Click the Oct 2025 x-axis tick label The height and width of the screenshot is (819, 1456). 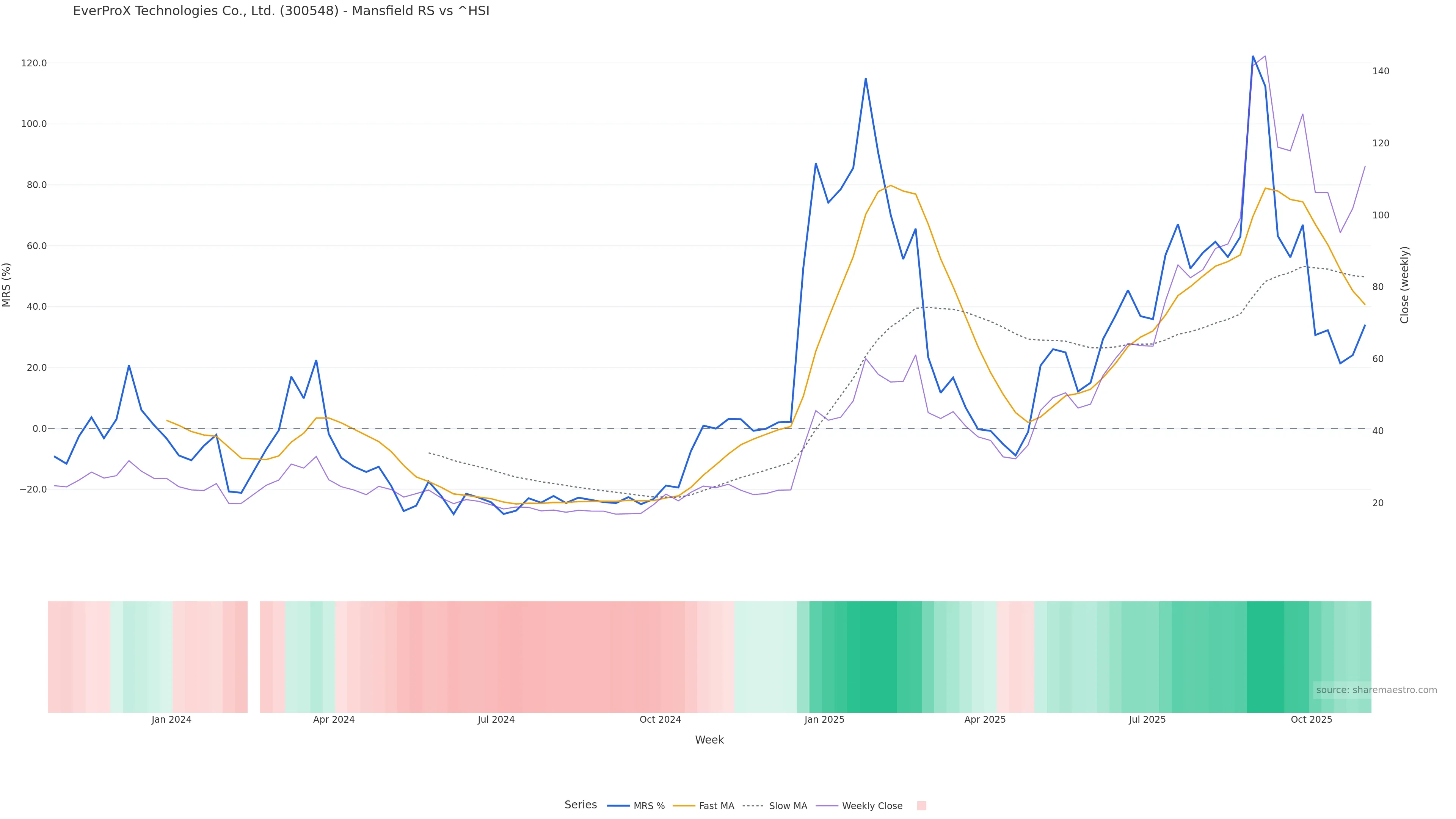pos(1311,720)
